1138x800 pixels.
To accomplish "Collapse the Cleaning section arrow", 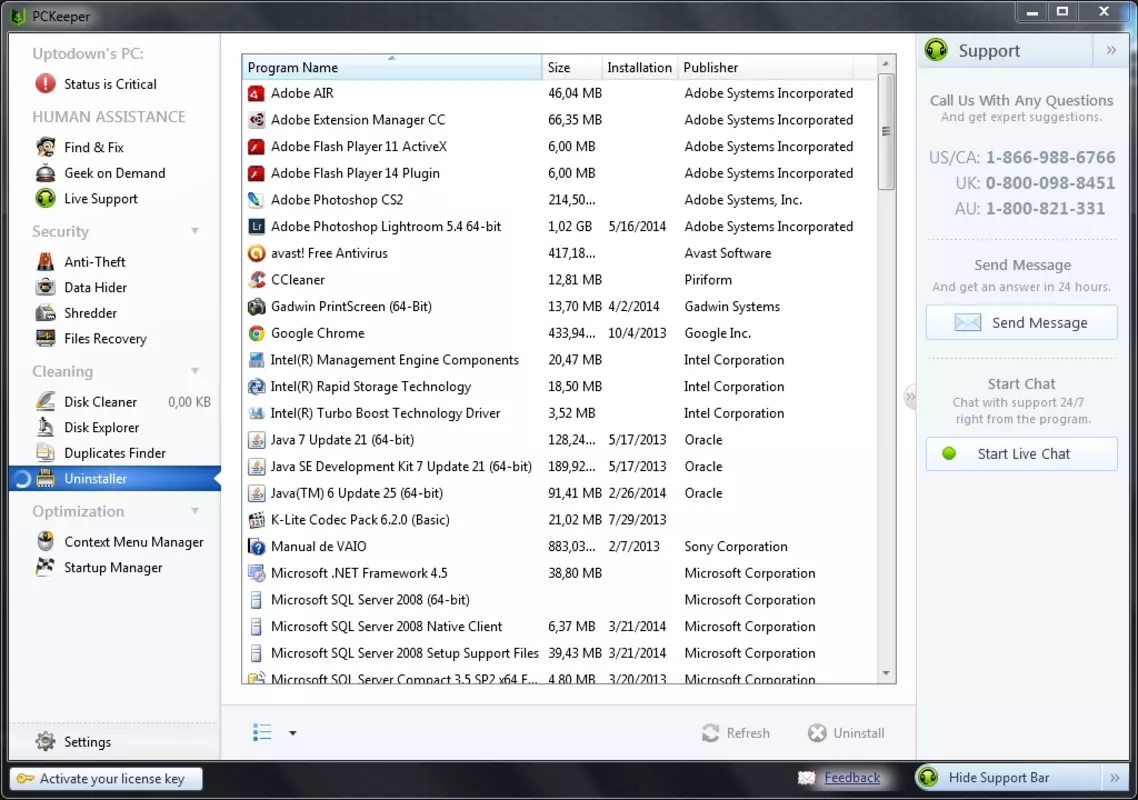I will tap(195, 371).
